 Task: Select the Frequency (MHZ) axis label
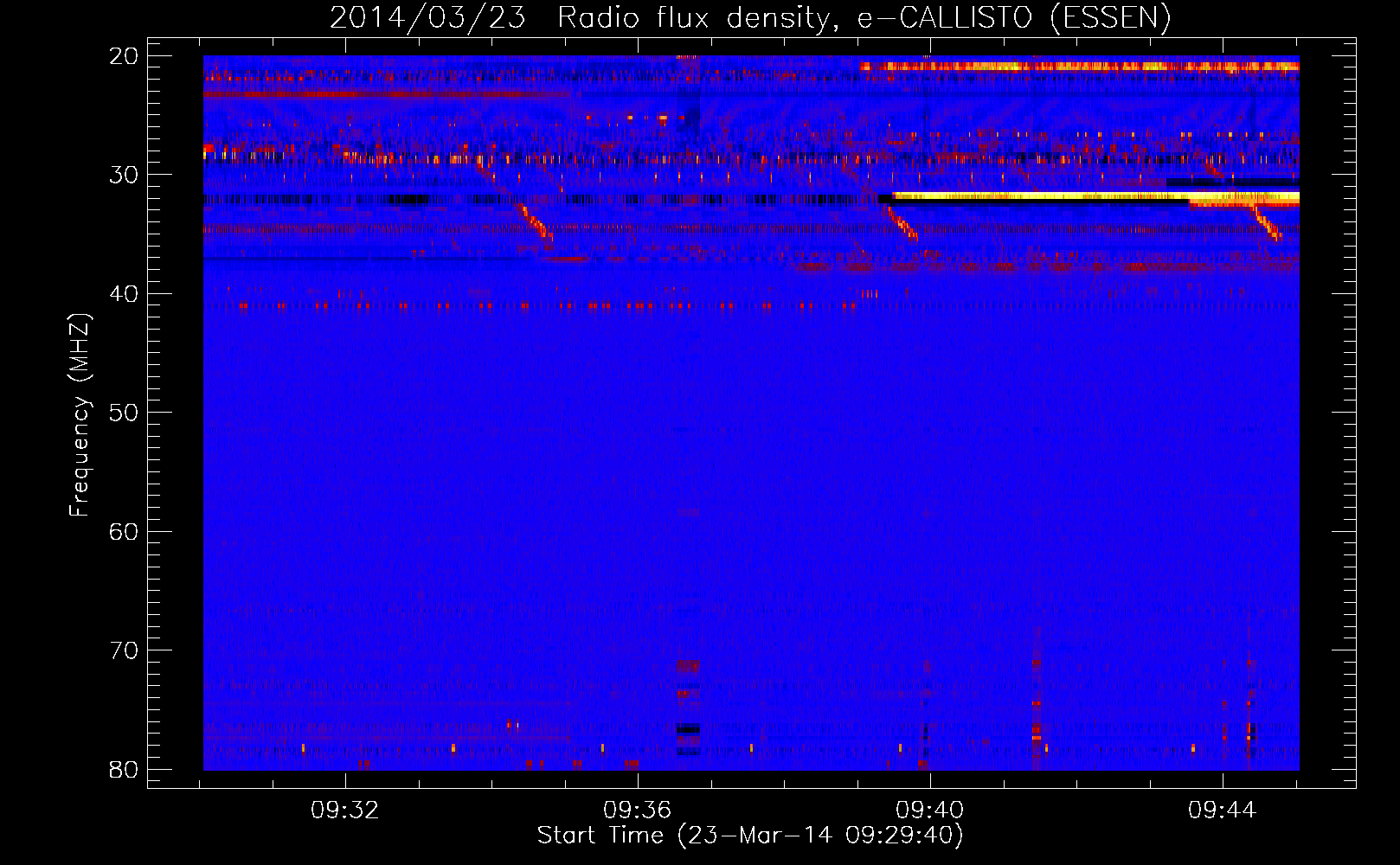pos(80,415)
